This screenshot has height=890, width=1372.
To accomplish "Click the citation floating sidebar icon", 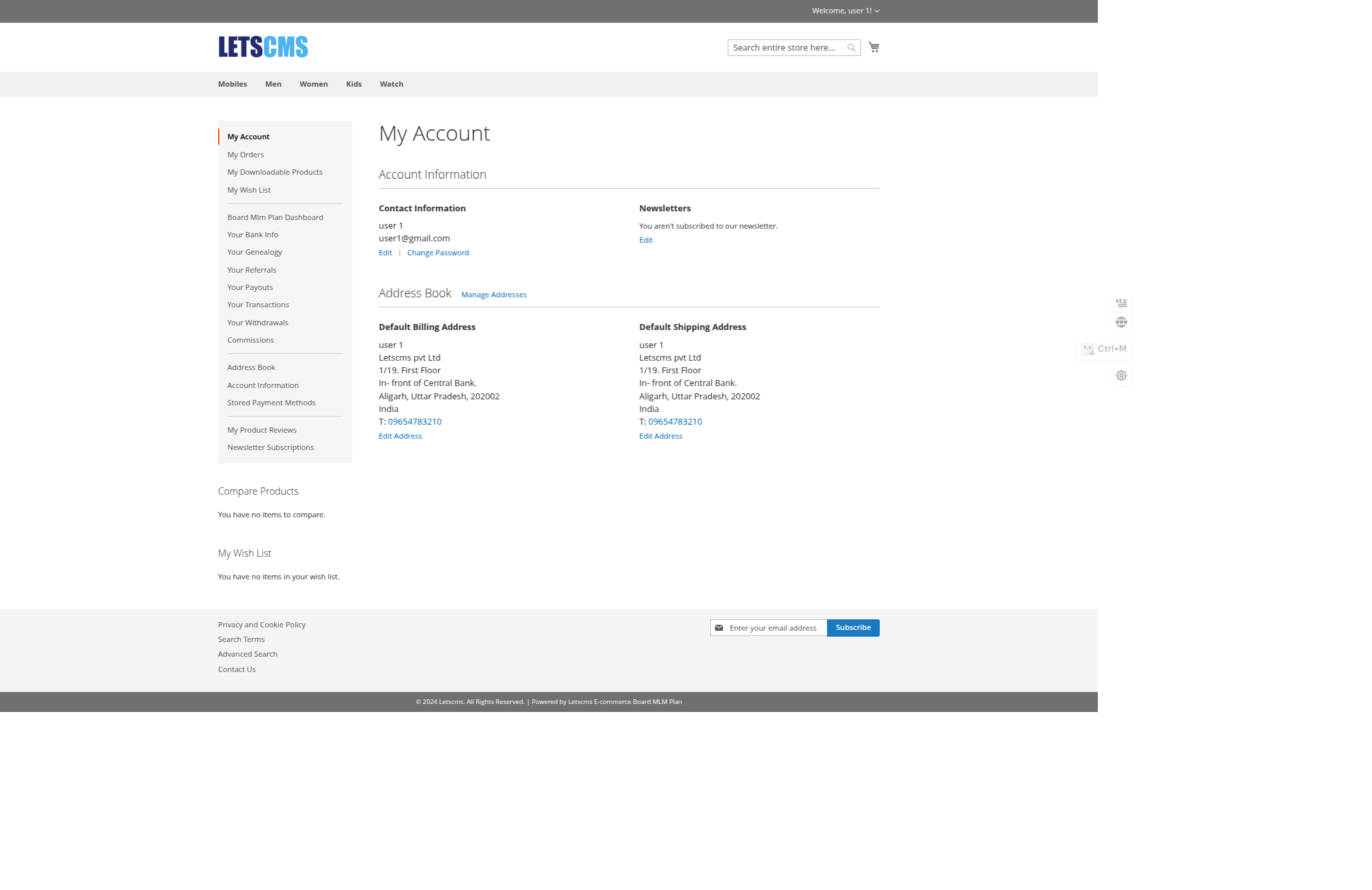I will (1121, 303).
